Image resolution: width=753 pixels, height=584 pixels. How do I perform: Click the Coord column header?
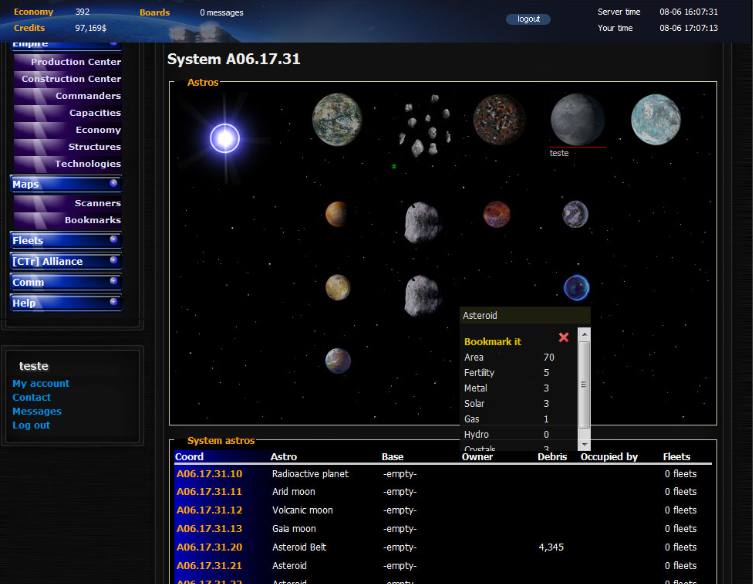(189, 457)
